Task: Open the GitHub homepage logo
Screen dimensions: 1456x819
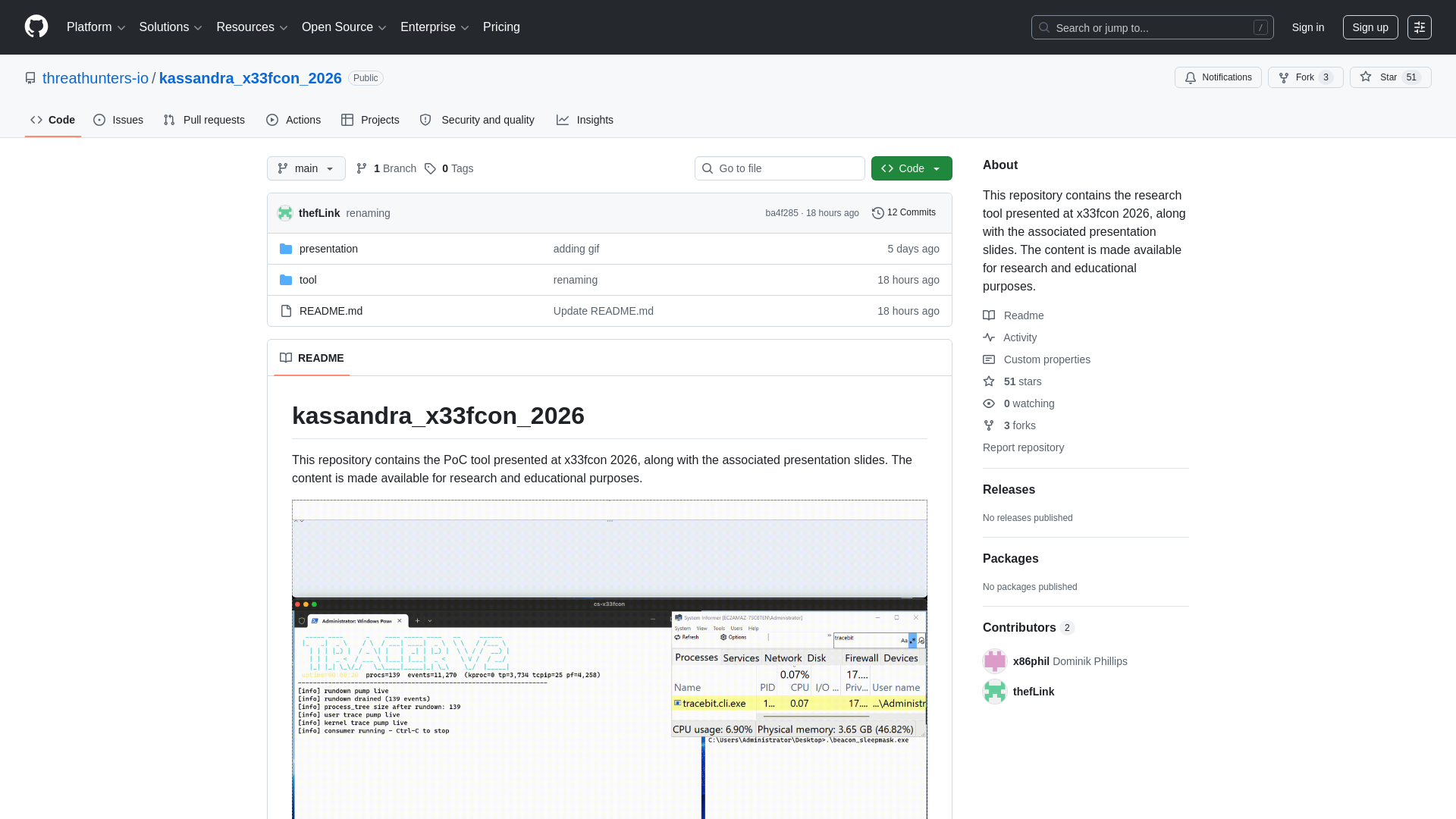Action: [36, 27]
